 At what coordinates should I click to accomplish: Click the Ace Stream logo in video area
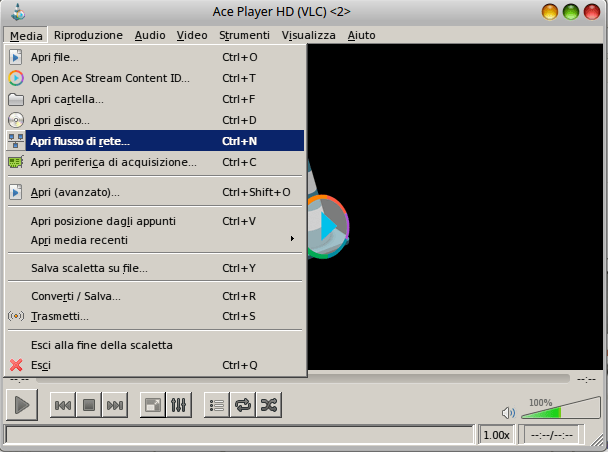tap(328, 227)
